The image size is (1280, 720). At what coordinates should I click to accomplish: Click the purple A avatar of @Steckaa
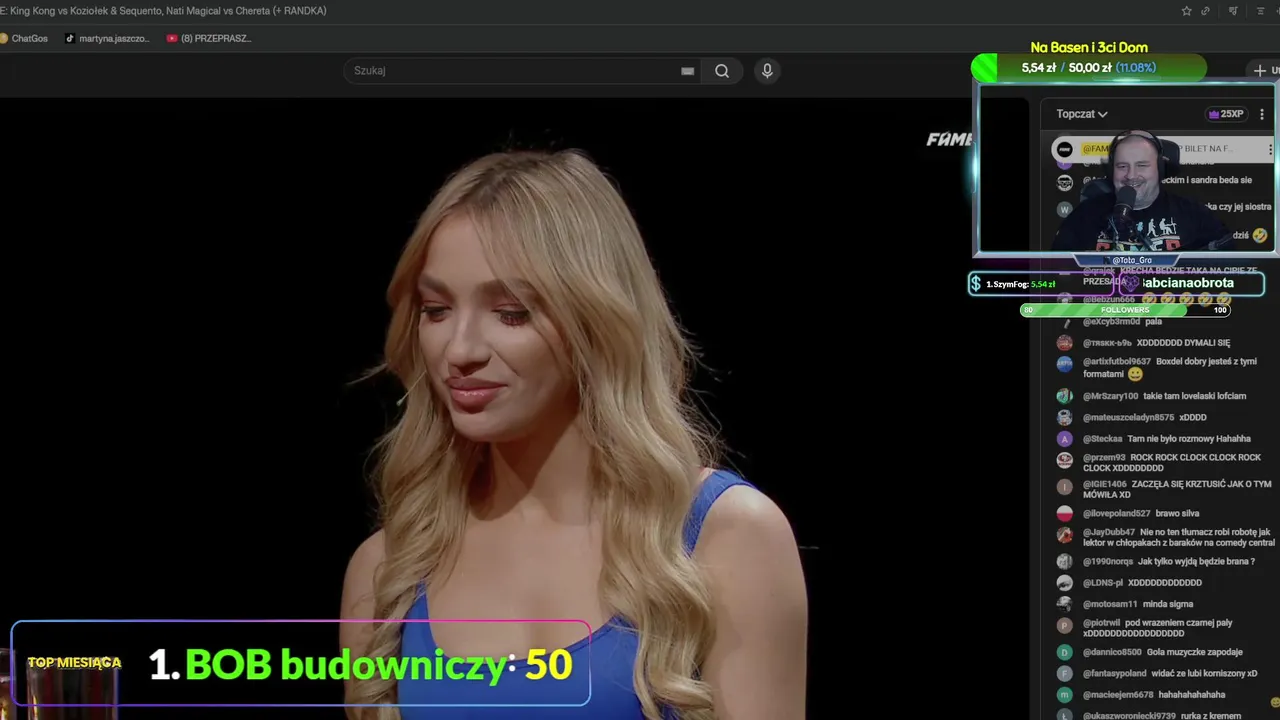pyautogui.click(x=1064, y=439)
